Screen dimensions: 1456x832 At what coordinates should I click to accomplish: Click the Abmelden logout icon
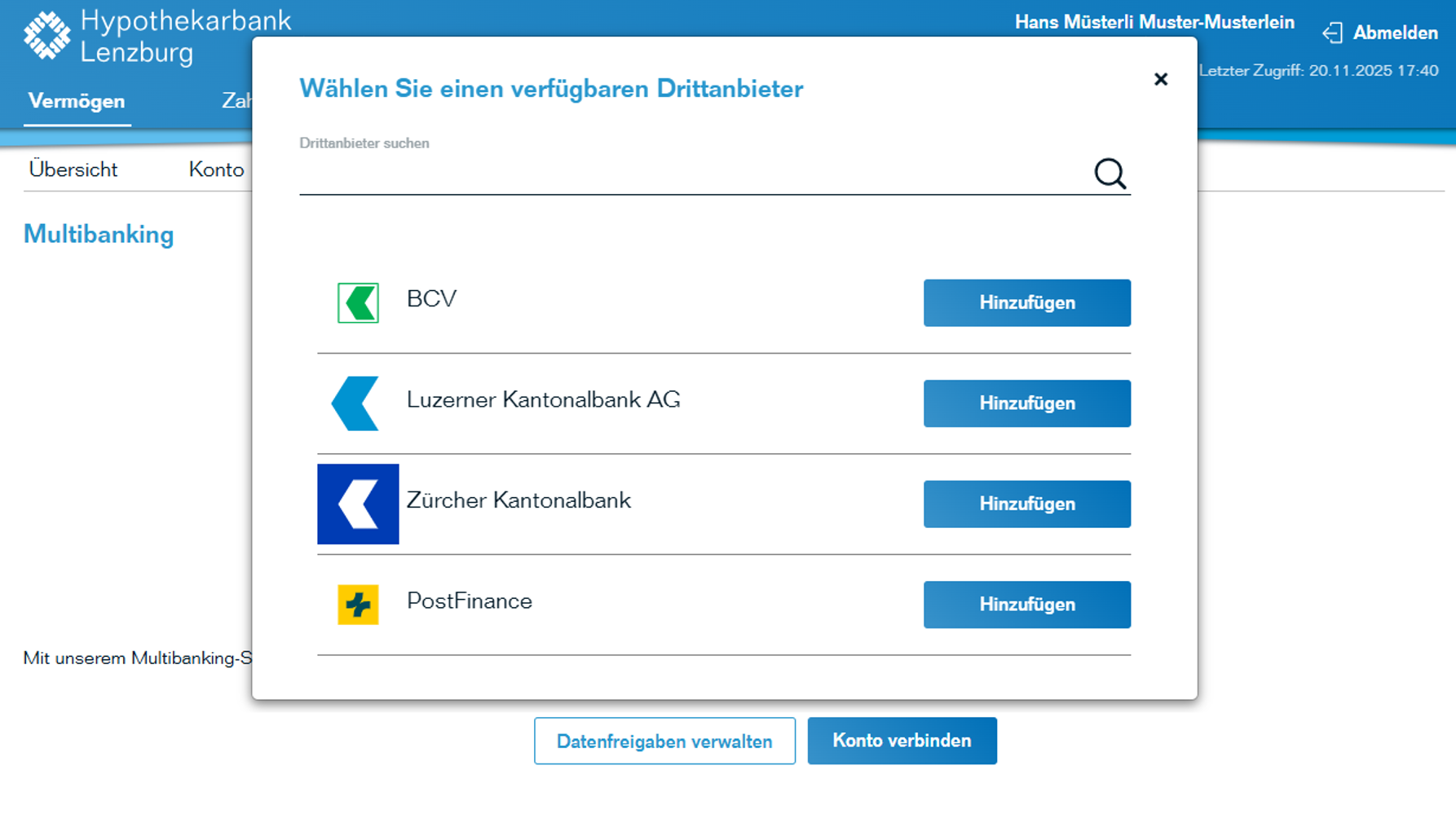pyautogui.click(x=1333, y=33)
